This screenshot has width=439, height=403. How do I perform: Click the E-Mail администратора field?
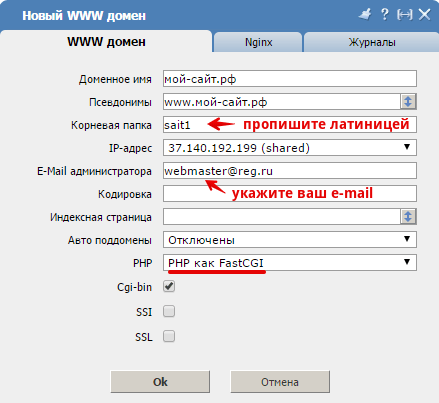point(290,171)
